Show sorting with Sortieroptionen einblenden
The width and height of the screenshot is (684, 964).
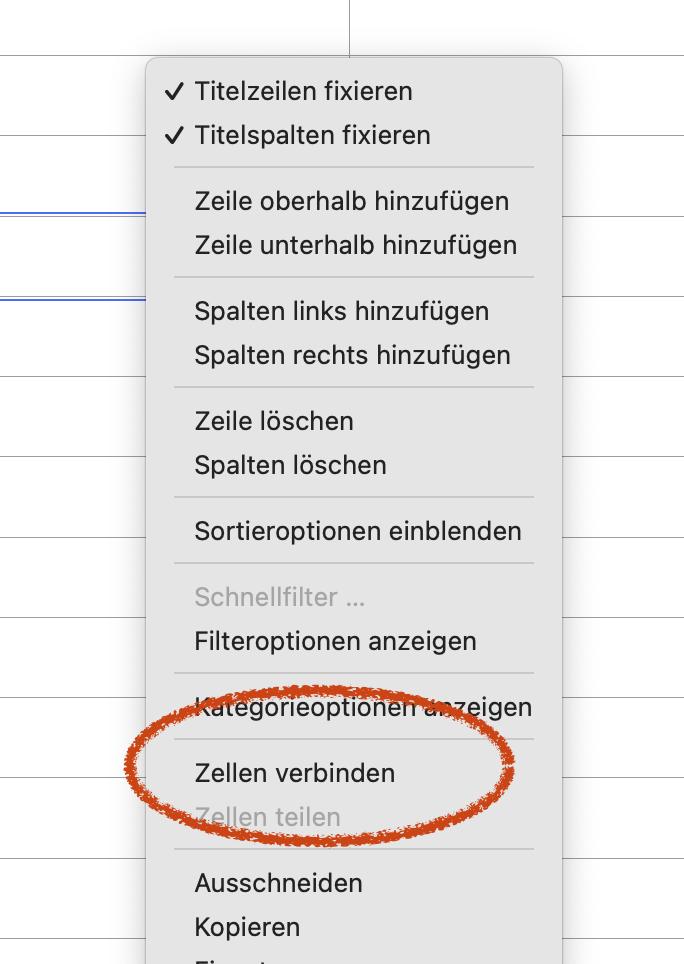click(x=358, y=531)
